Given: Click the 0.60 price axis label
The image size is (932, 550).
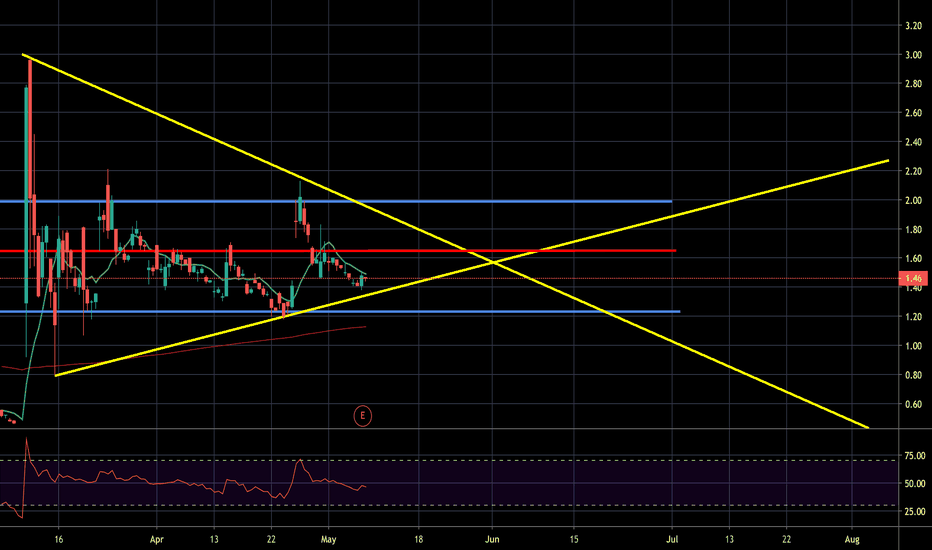Looking at the screenshot, I should (x=913, y=404).
